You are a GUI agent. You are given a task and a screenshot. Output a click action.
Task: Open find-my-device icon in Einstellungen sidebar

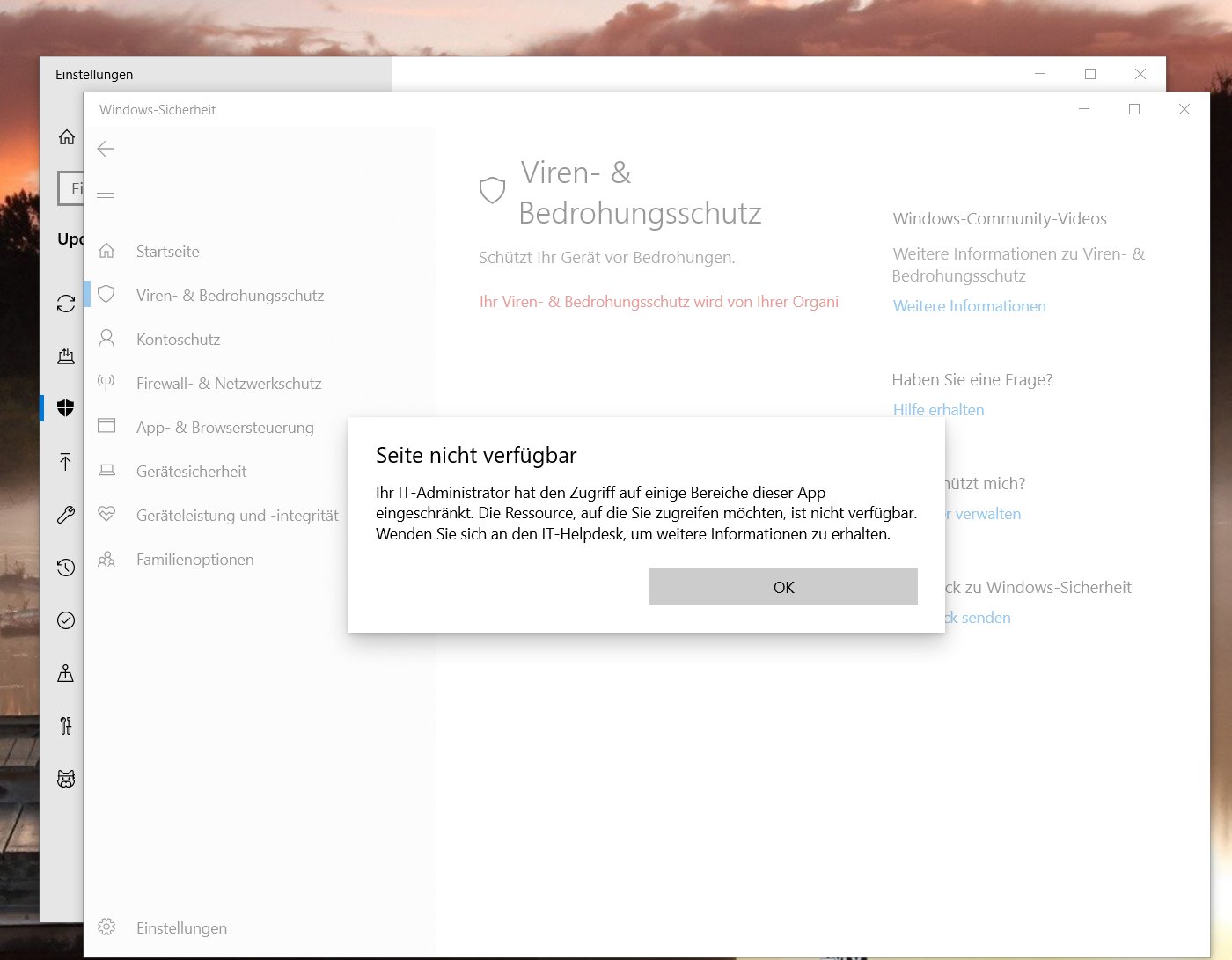[x=66, y=673]
